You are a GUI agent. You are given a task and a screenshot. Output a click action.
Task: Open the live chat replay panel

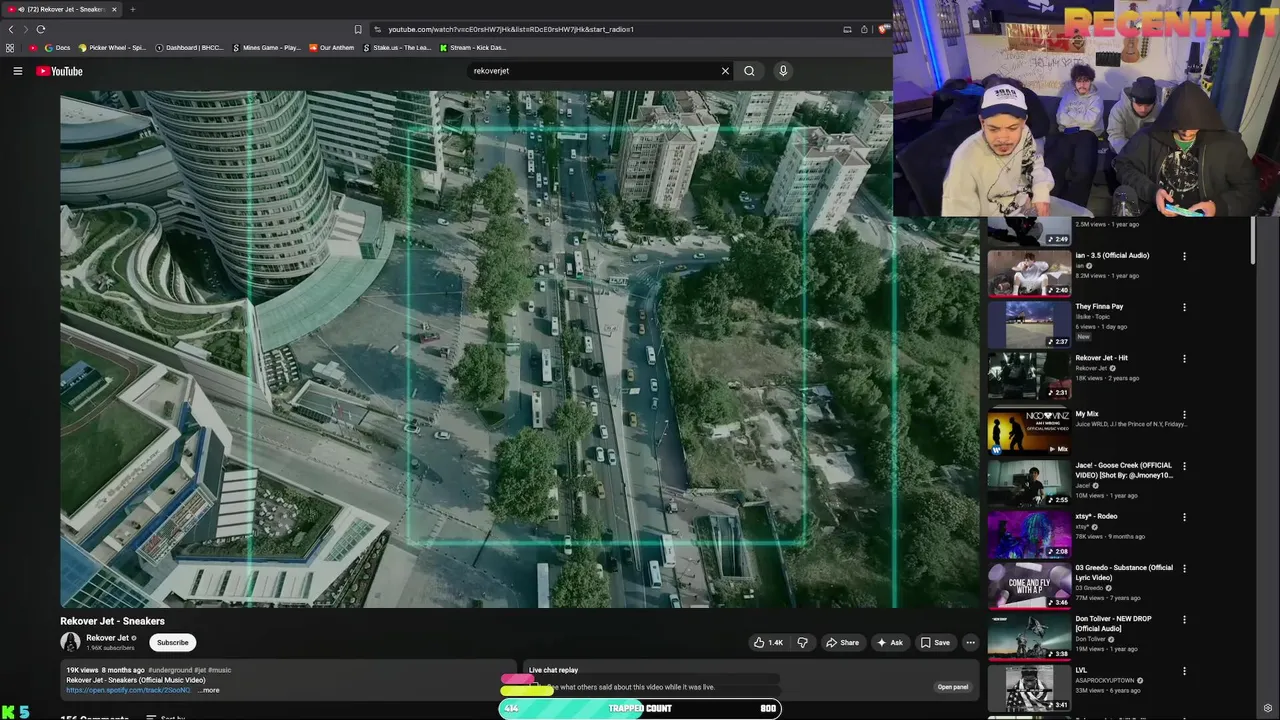pos(952,687)
